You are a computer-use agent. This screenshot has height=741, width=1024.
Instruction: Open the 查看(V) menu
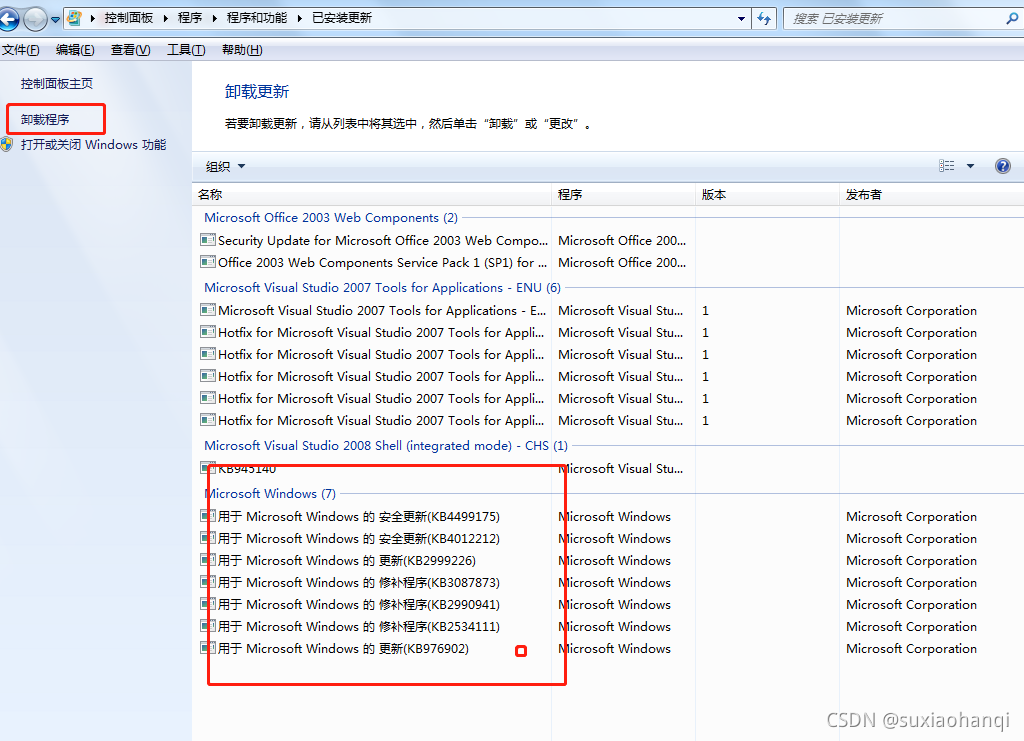(x=131, y=50)
